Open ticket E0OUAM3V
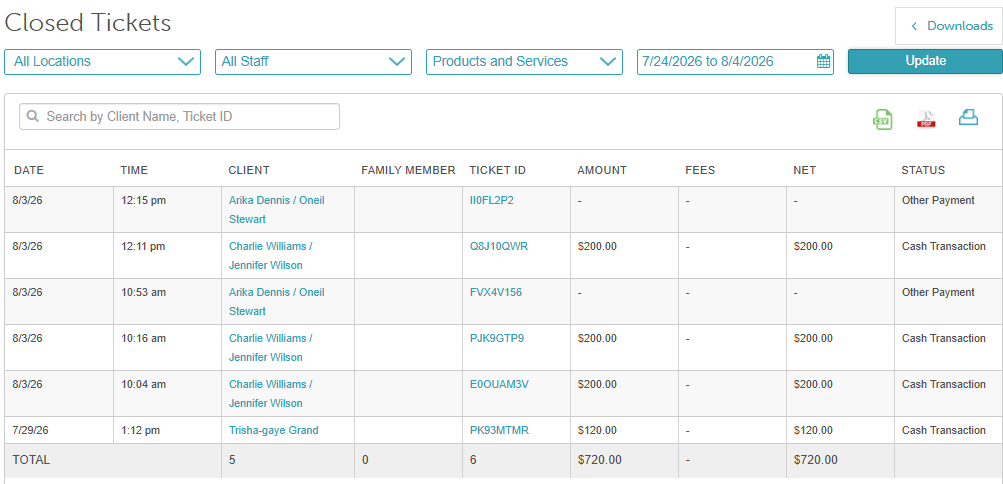 click(499, 384)
